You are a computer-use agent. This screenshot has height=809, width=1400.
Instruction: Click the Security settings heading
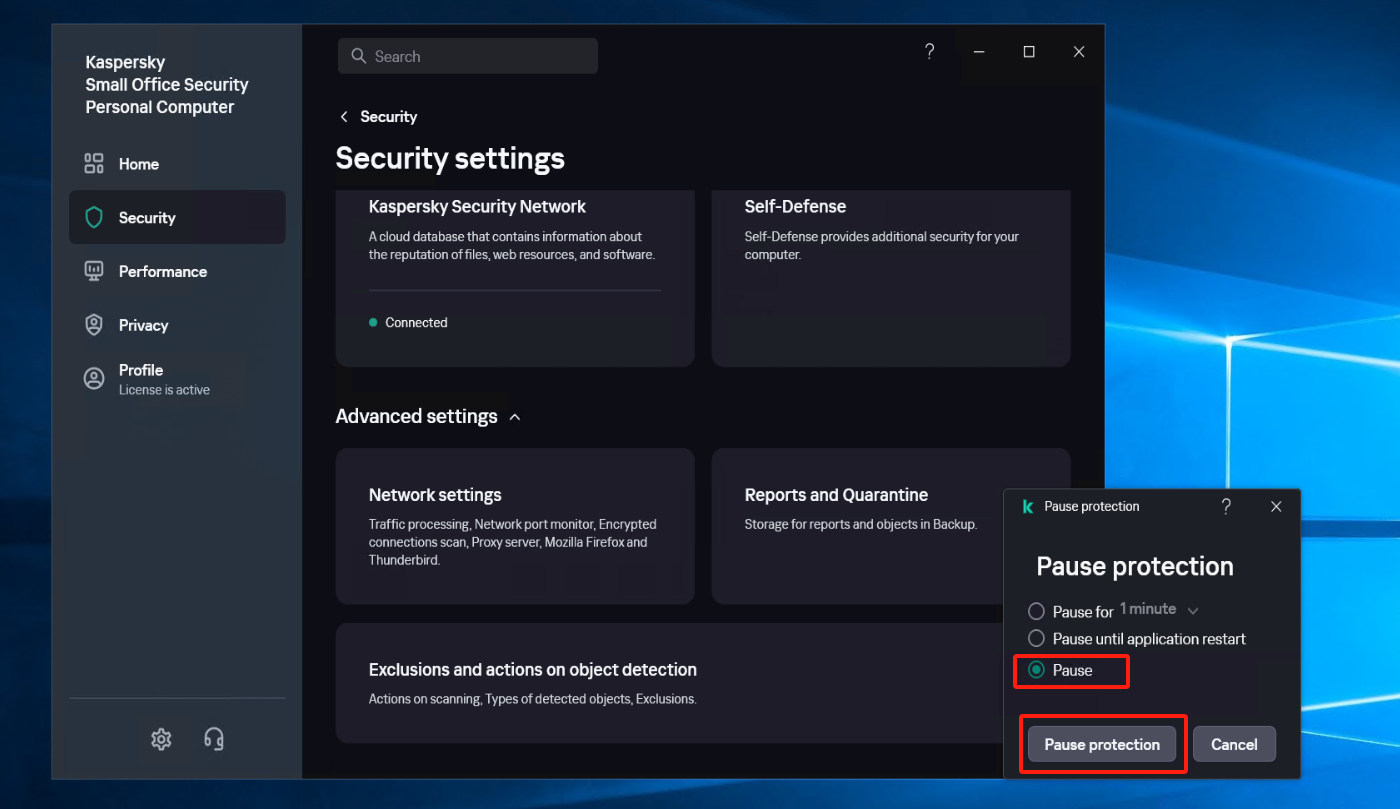click(x=450, y=158)
